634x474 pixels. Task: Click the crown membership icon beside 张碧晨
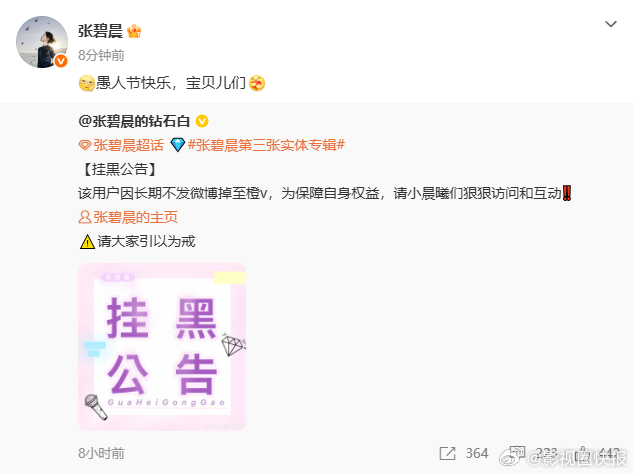(x=134, y=31)
